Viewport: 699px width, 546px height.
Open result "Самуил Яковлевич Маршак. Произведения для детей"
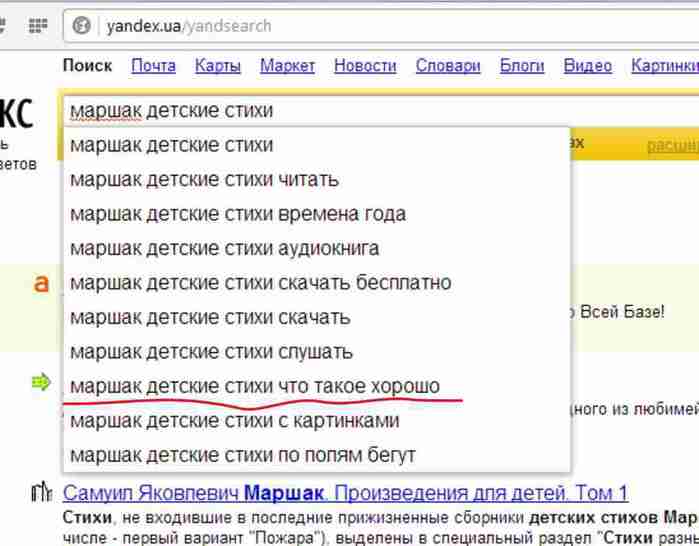(345, 493)
